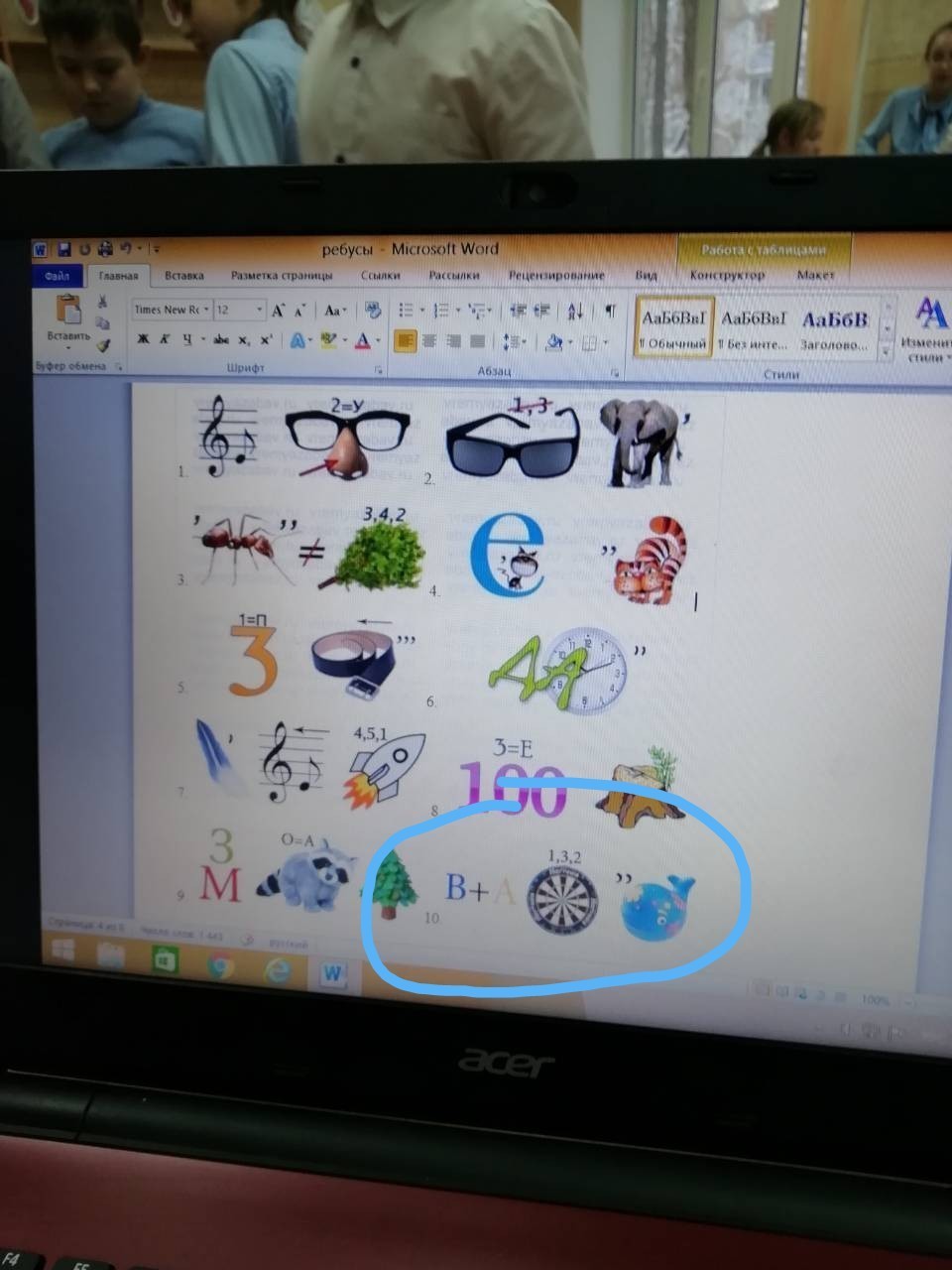Open the Файл tab
The height and width of the screenshot is (1270, 952).
[57, 276]
